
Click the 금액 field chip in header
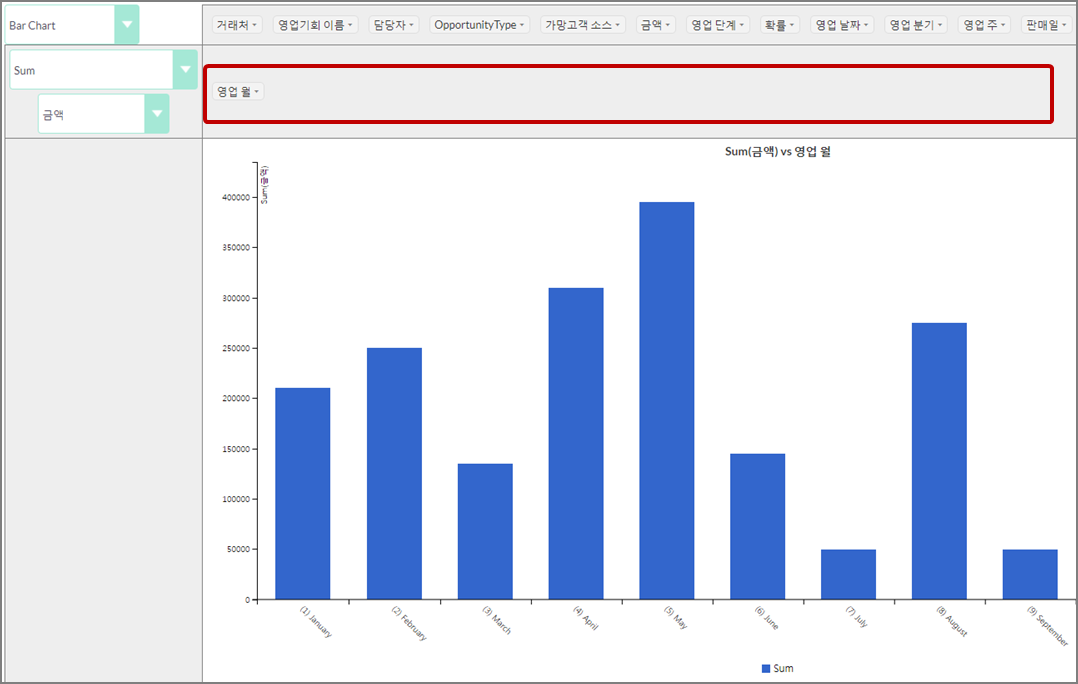click(655, 25)
